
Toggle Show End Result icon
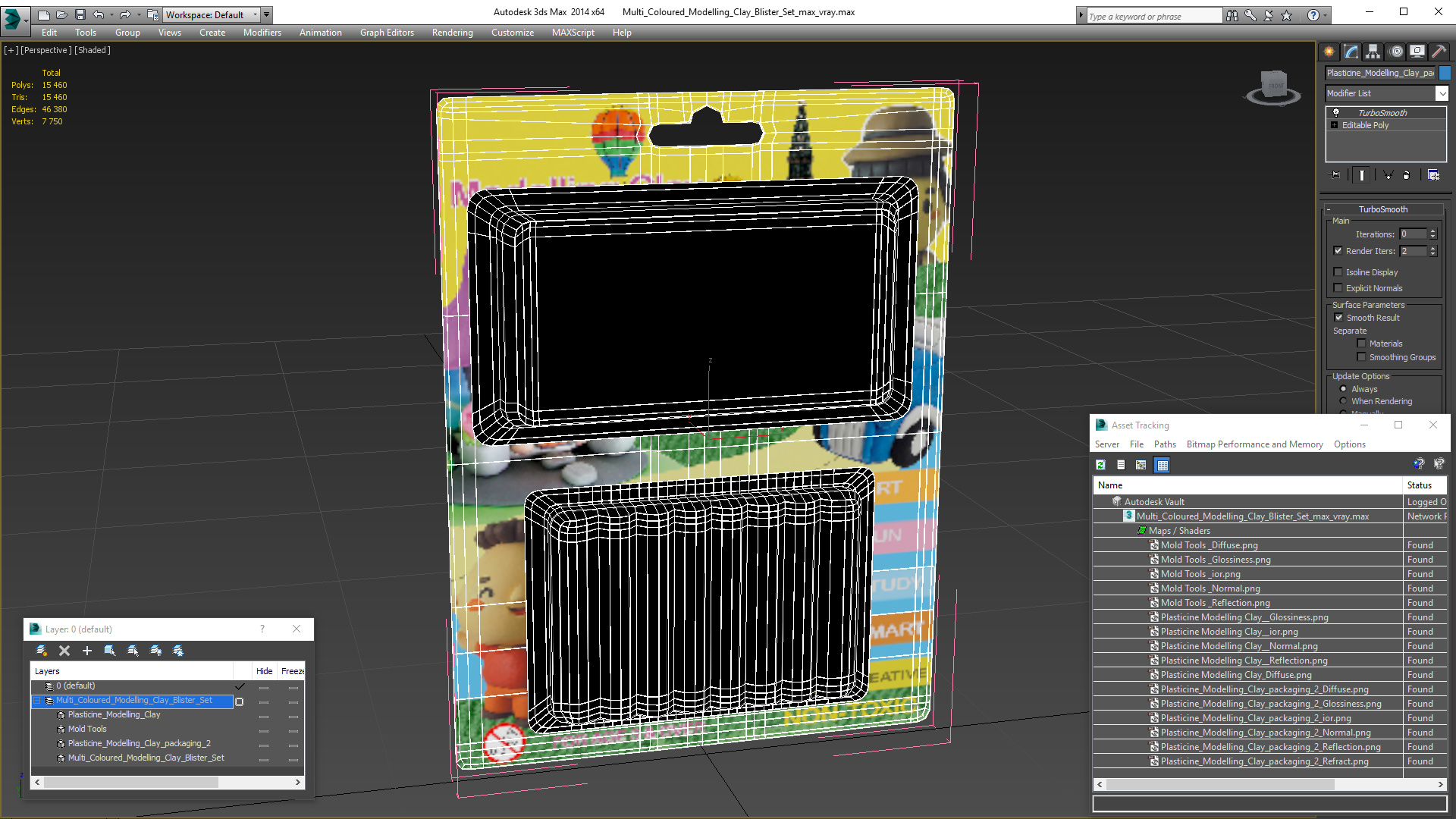pos(1362,175)
